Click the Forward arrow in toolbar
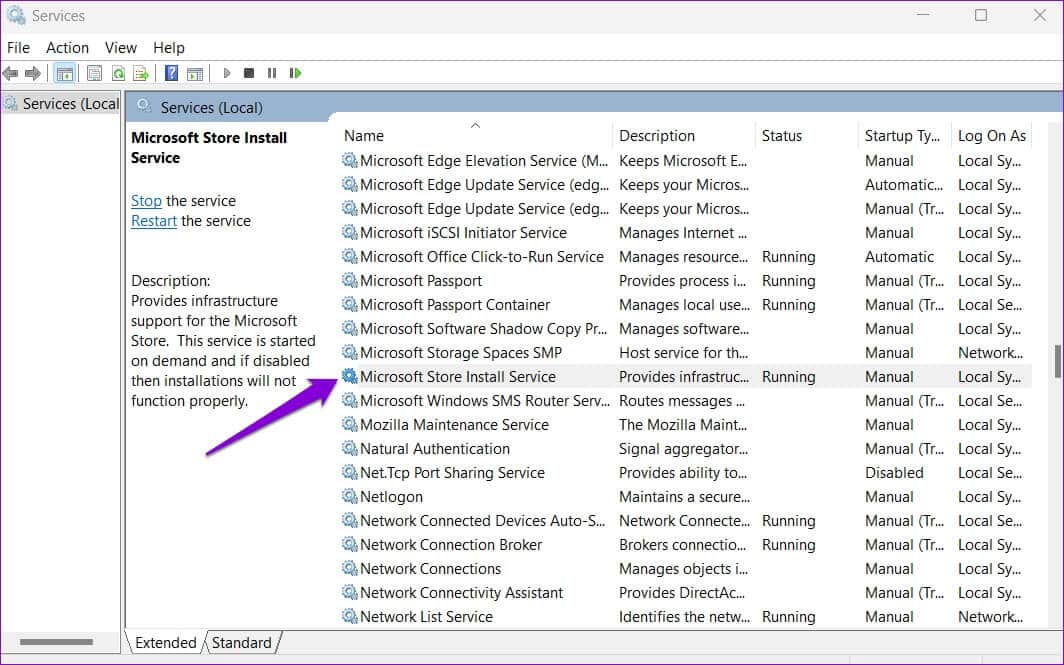 click(x=33, y=73)
